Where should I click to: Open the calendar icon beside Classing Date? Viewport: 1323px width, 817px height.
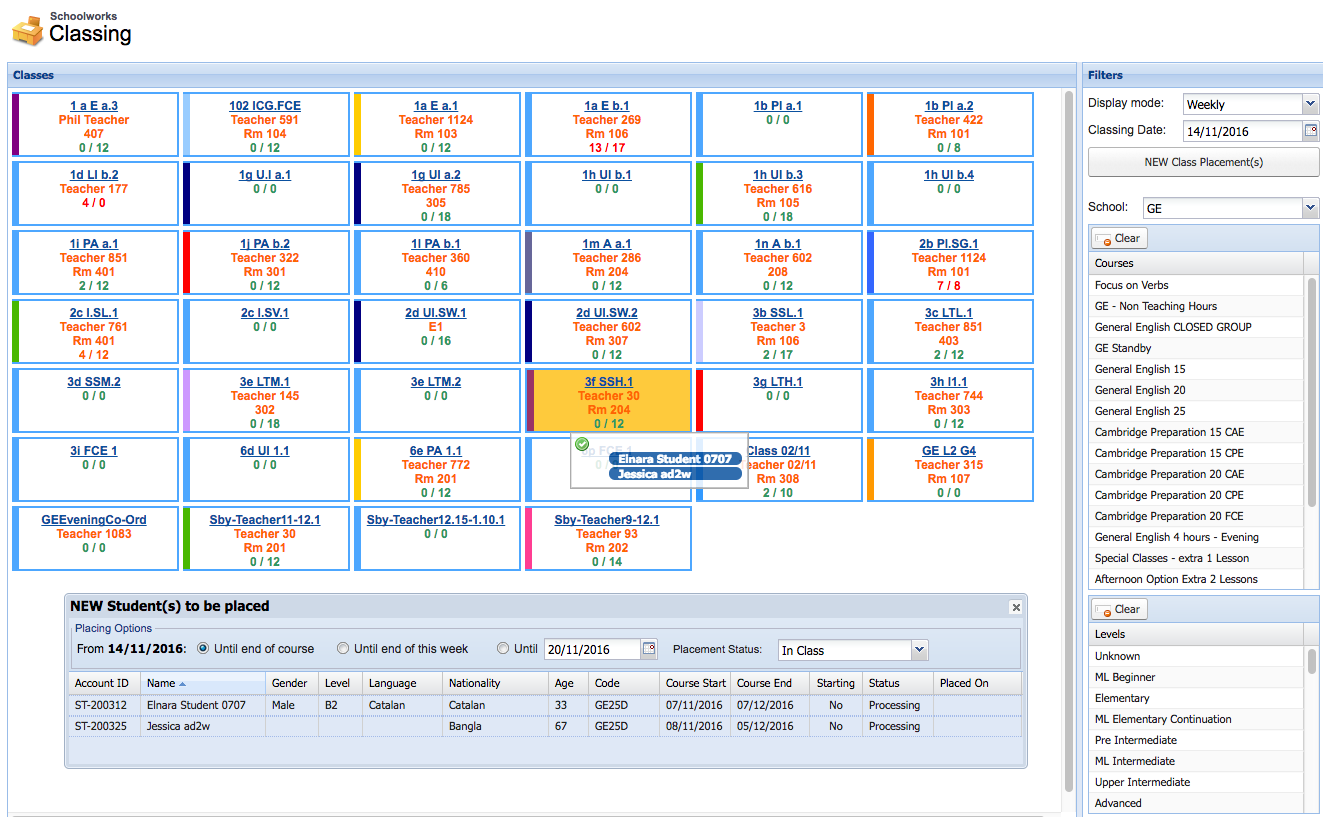[x=1312, y=130]
